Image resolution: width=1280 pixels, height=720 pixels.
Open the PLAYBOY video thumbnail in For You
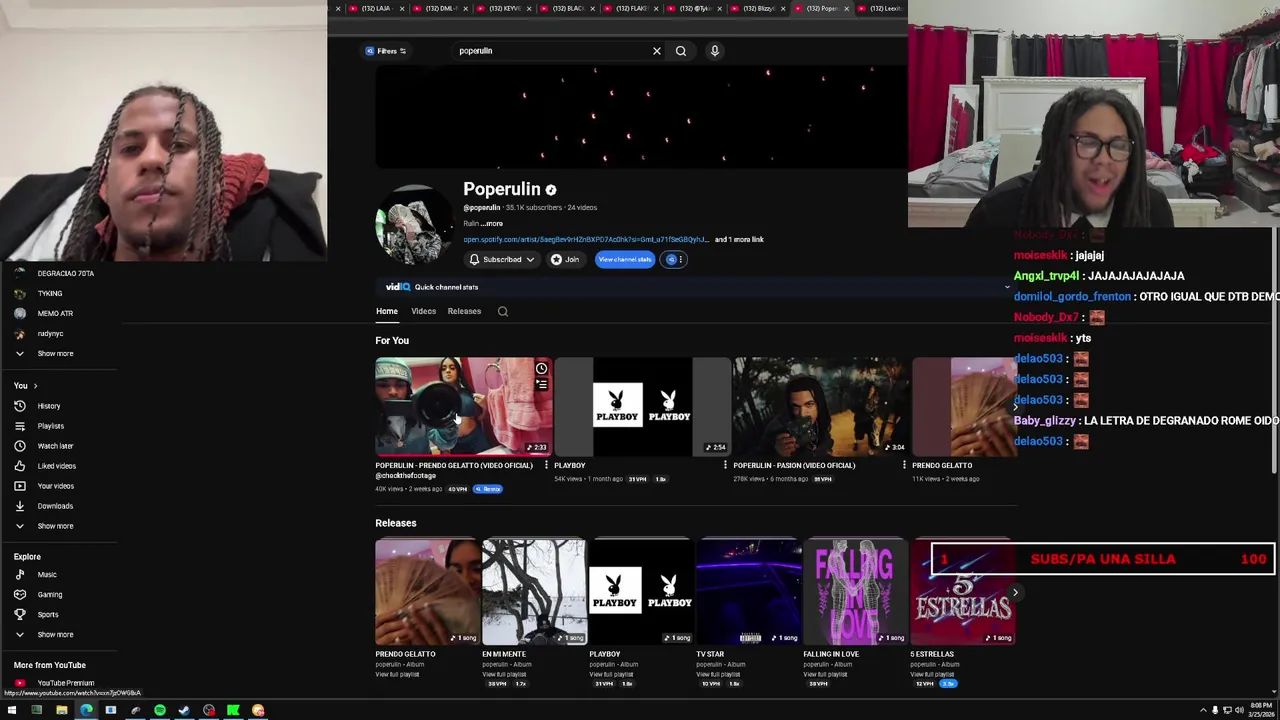click(x=642, y=407)
